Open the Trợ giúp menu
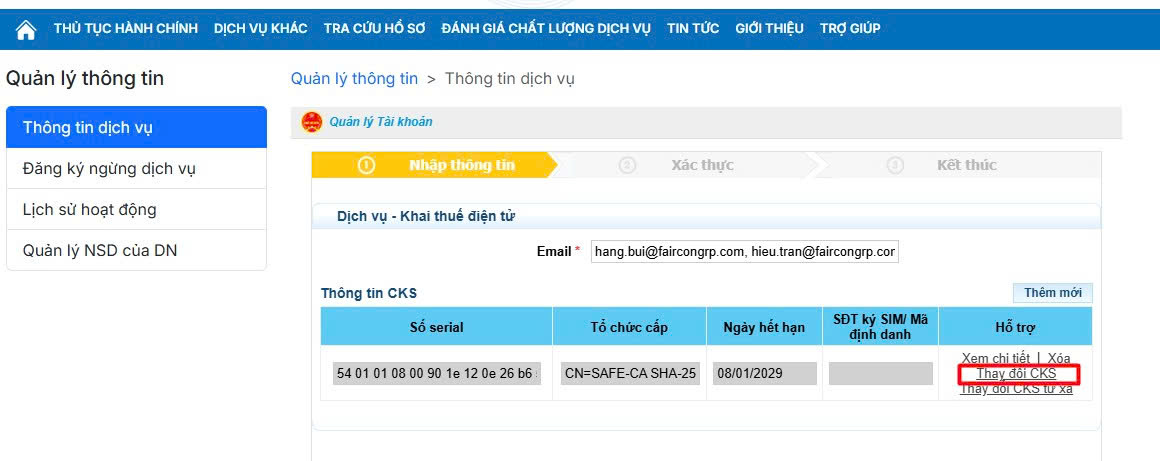This screenshot has width=1160, height=461. pyautogui.click(x=850, y=28)
